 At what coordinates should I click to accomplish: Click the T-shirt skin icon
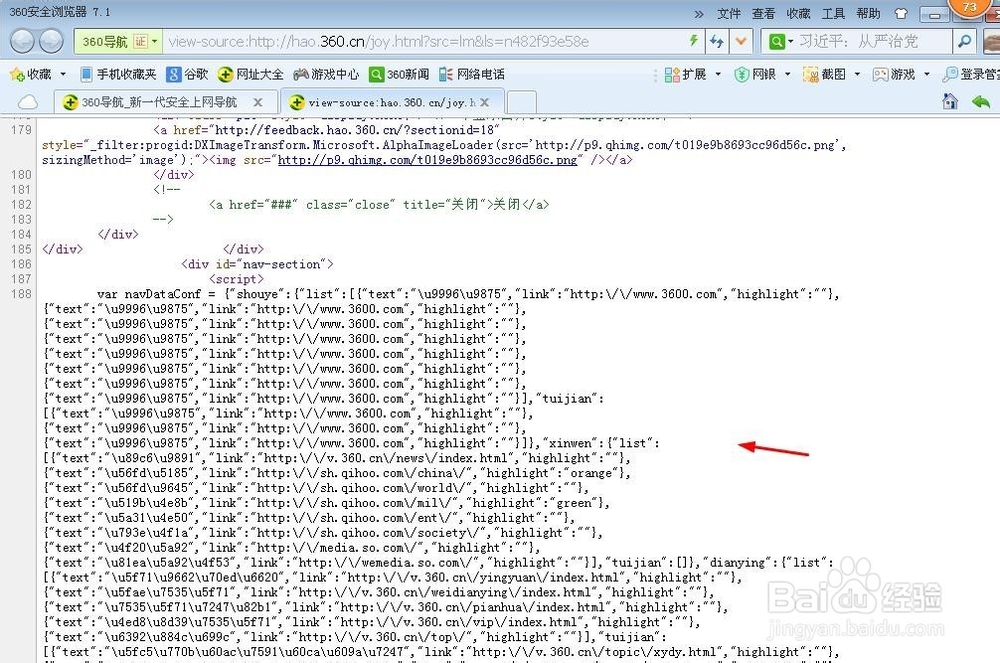pos(901,13)
